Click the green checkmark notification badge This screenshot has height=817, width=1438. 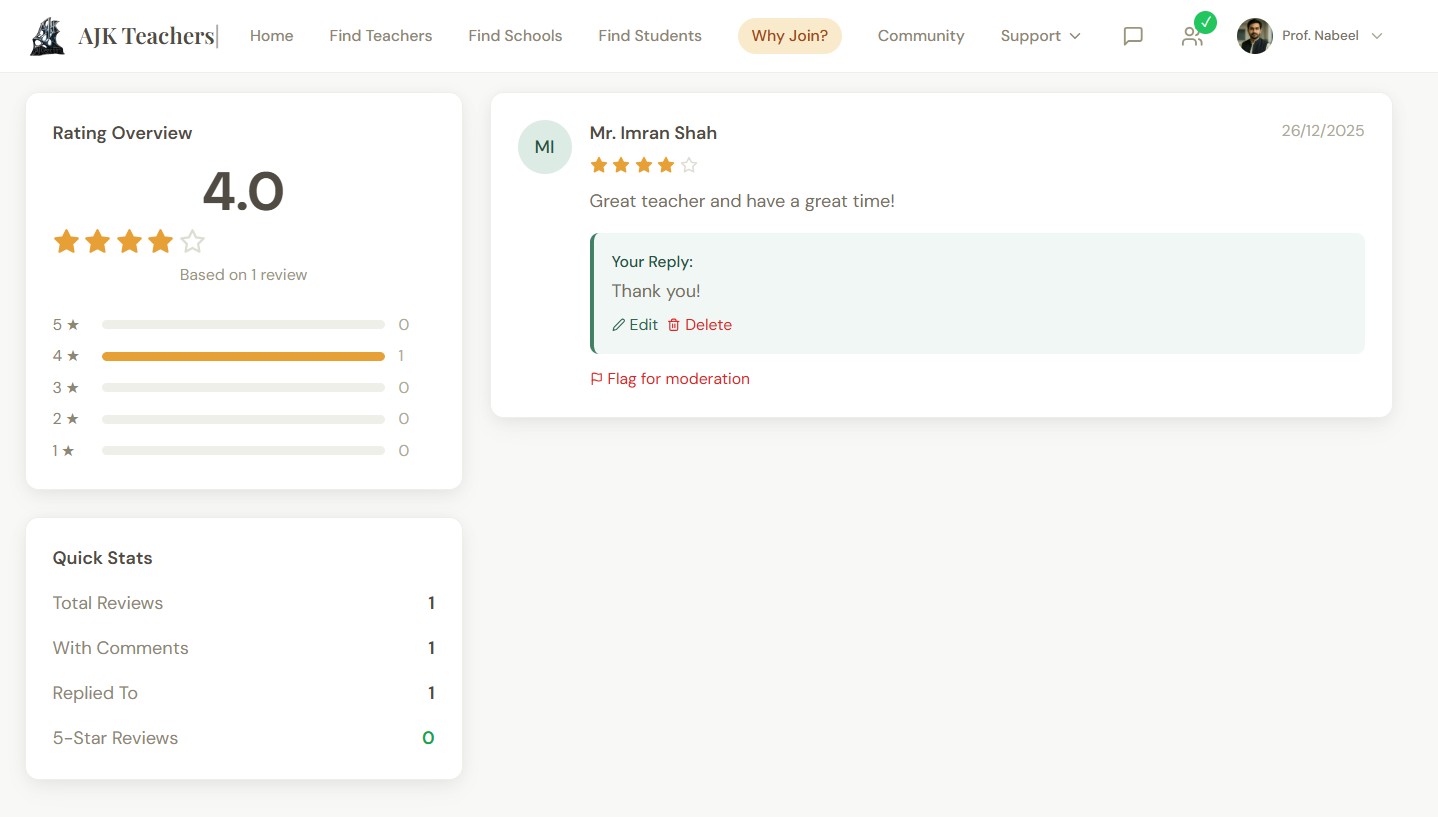(1205, 22)
